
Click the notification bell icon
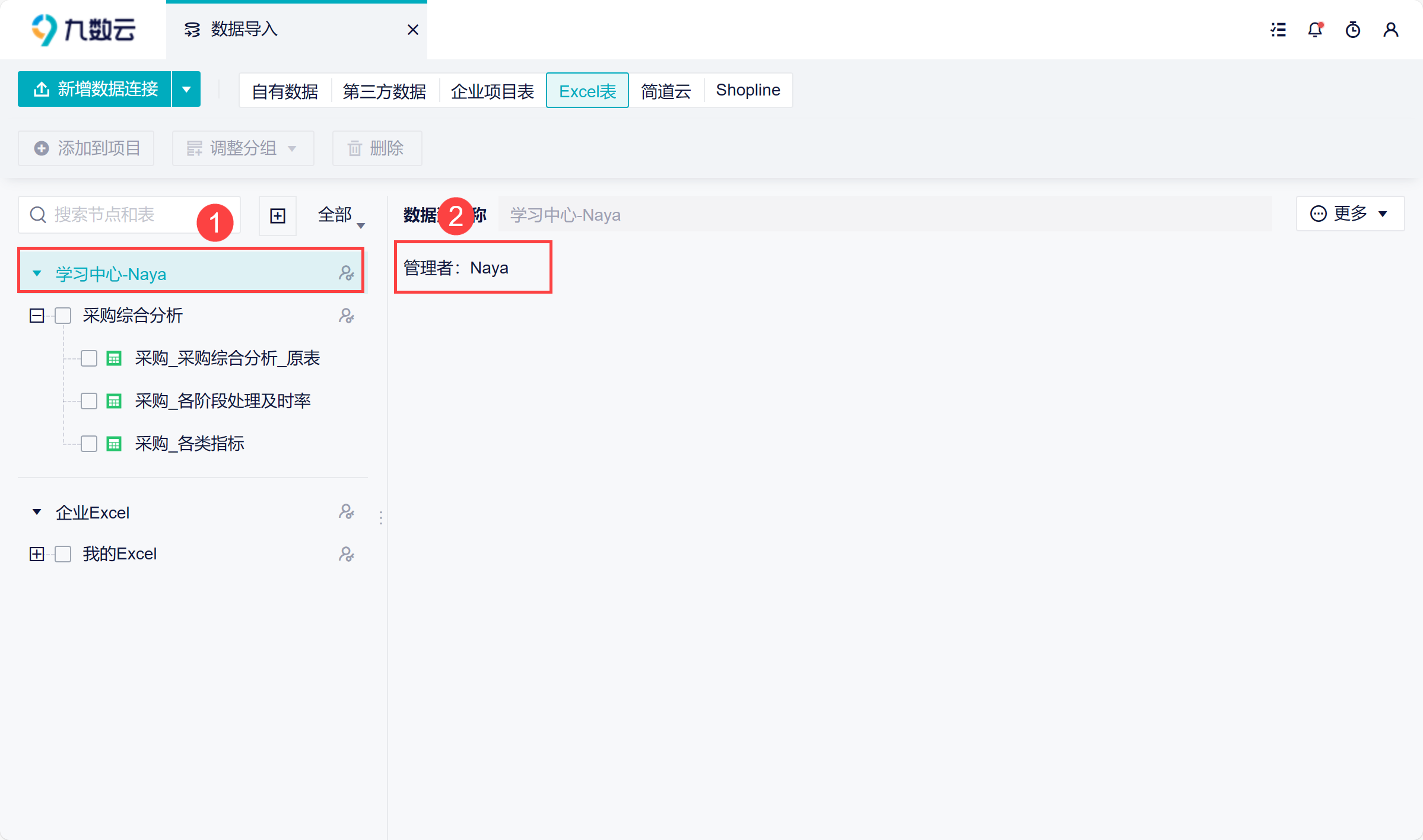[1315, 30]
